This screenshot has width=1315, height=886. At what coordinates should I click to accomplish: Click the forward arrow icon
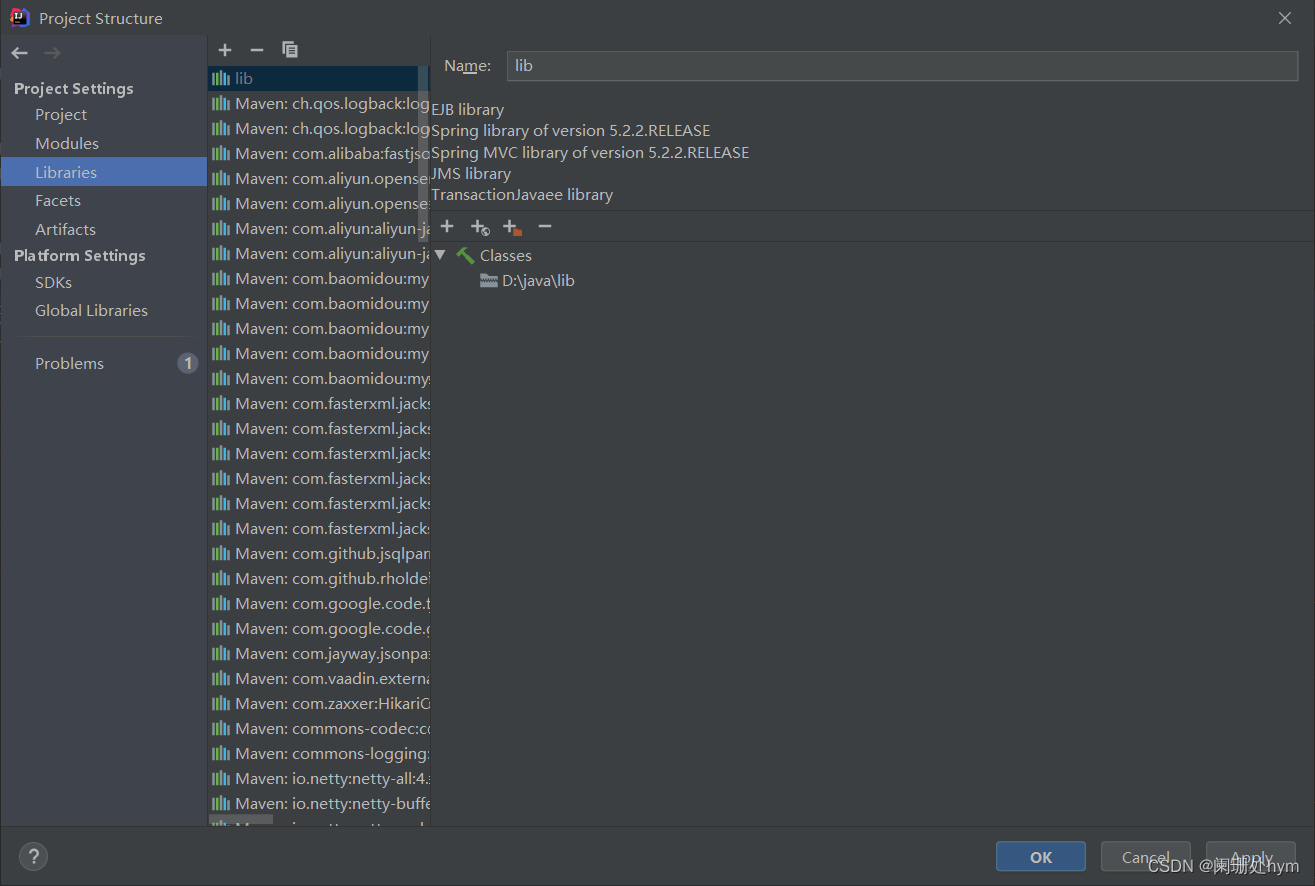[52, 53]
